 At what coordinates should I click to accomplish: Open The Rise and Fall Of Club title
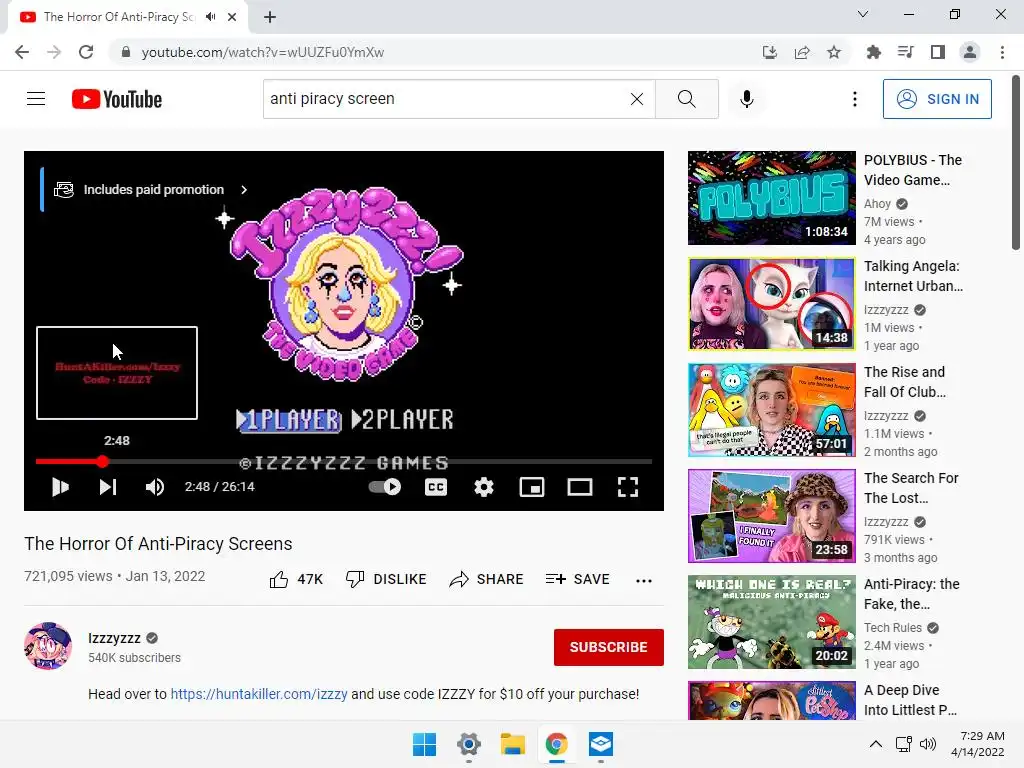904,381
